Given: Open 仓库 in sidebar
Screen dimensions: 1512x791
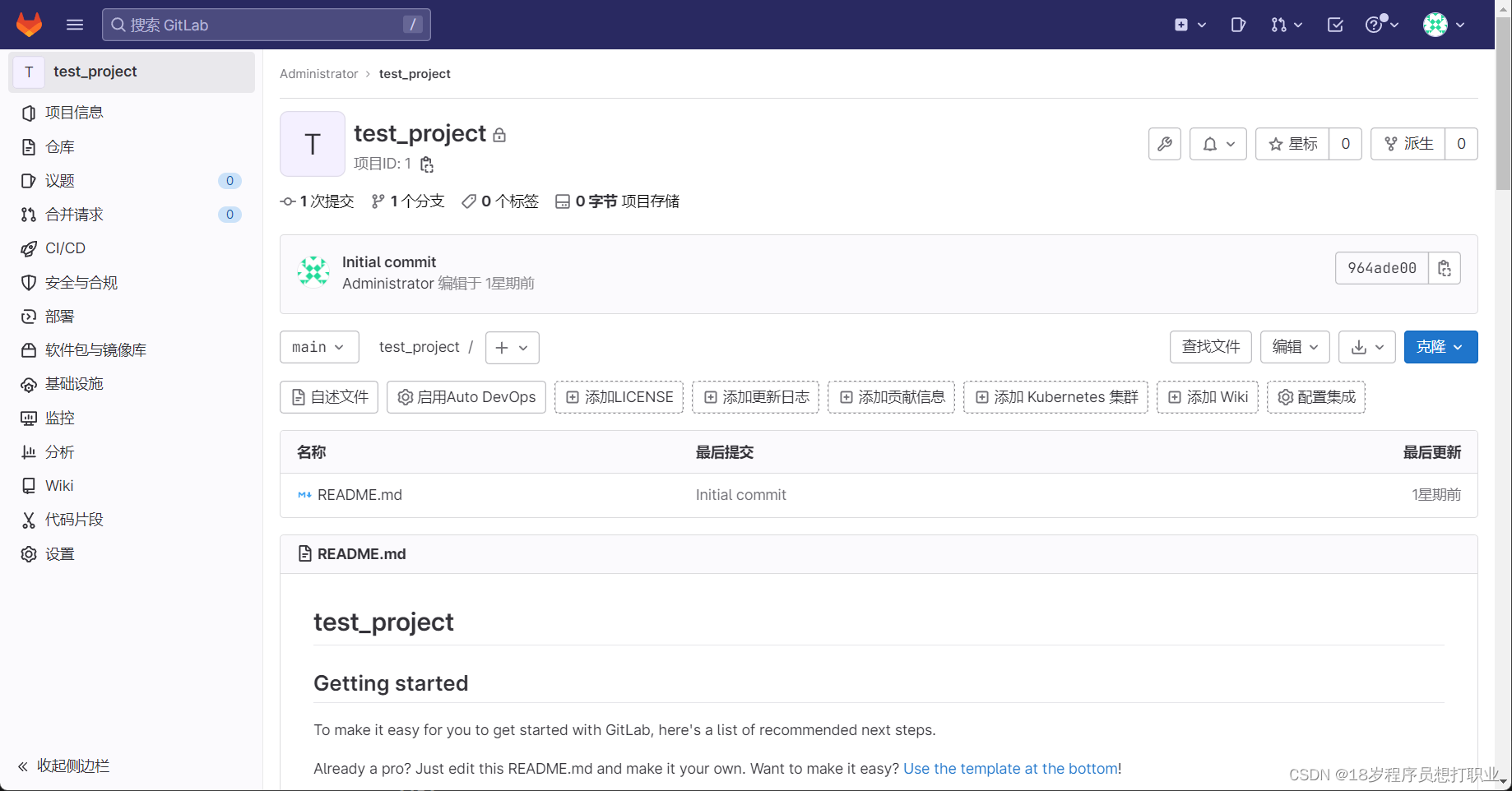Looking at the screenshot, I should [132, 147].
